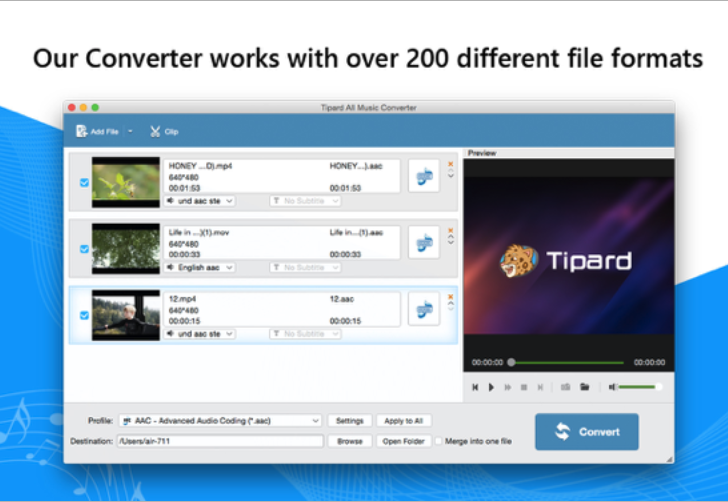Image resolution: width=728 pixels, height=502 pixels.
Task: Select the 12.mp4 video thumbnail
Action: pos(126,315)
